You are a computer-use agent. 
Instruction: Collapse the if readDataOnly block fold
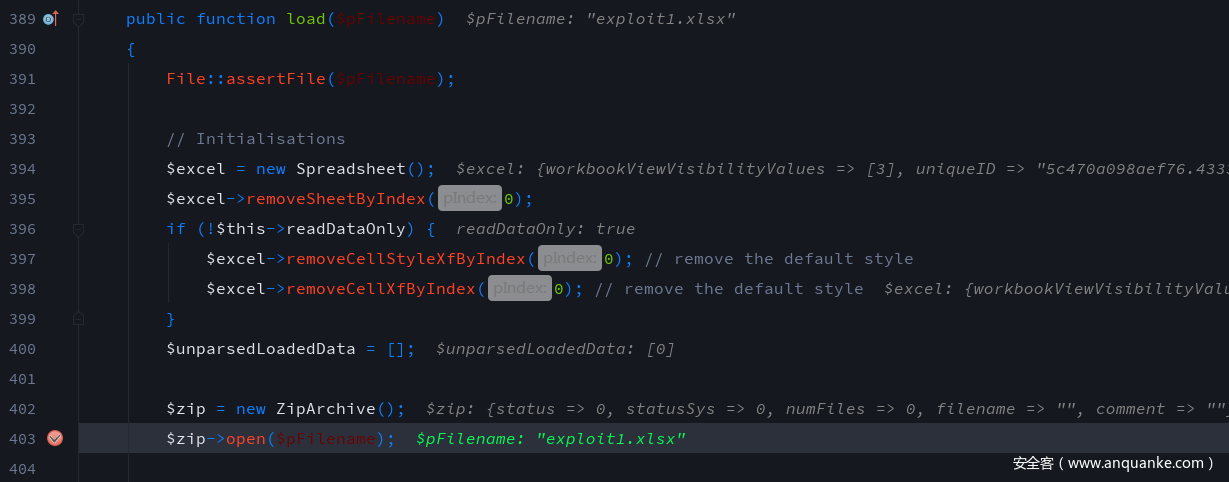click(79, 229)
